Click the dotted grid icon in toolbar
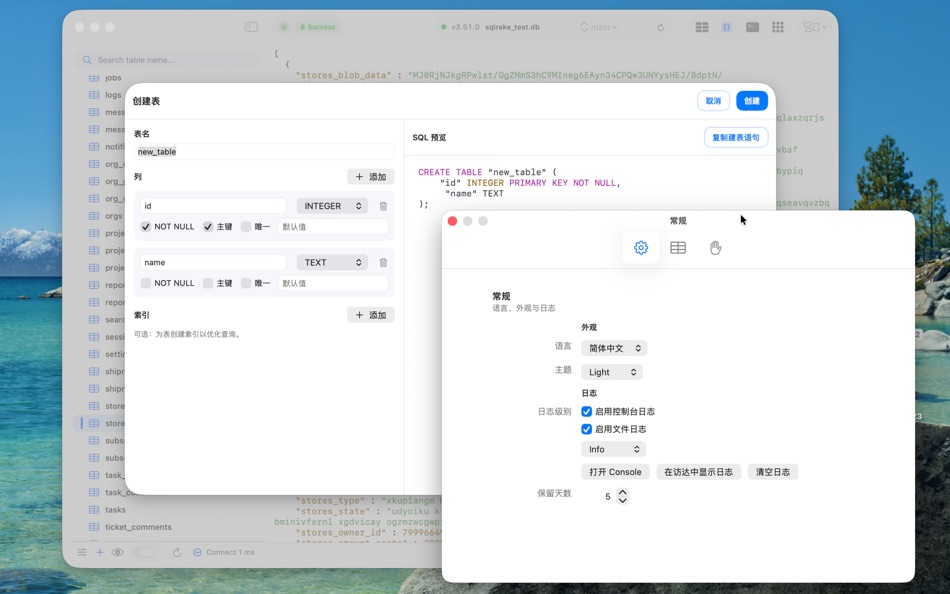This screenshot has width=950, height=594. (778, 27)
